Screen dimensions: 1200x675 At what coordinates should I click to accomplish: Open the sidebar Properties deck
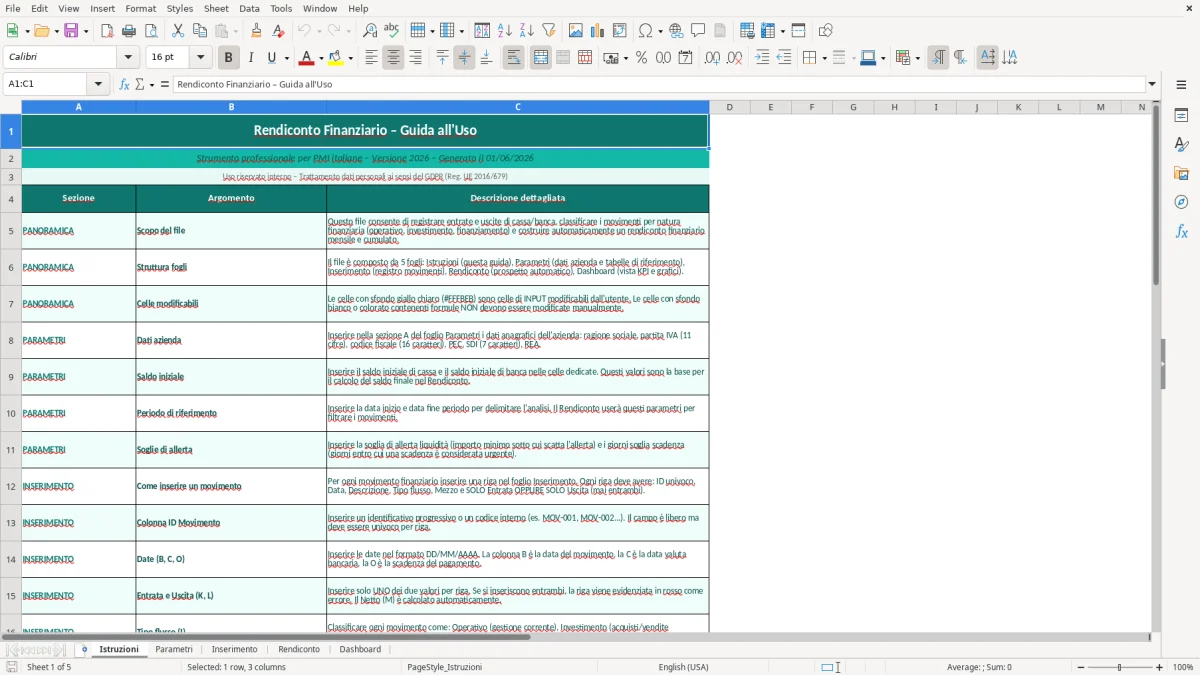click(1181, 115)
